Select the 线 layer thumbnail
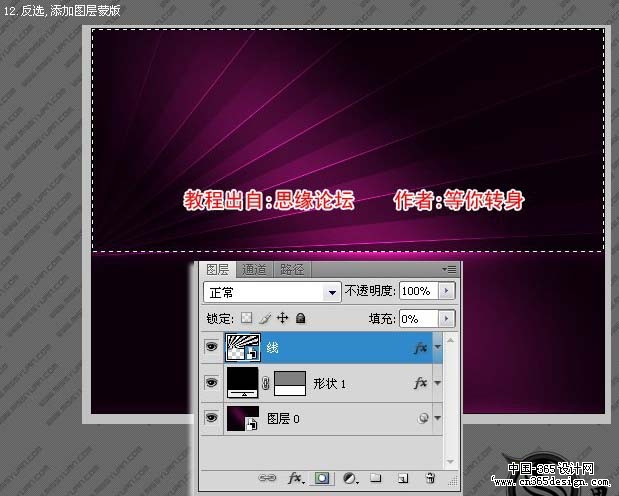Viewport: 619px width, 496px height. click(243, 347)
